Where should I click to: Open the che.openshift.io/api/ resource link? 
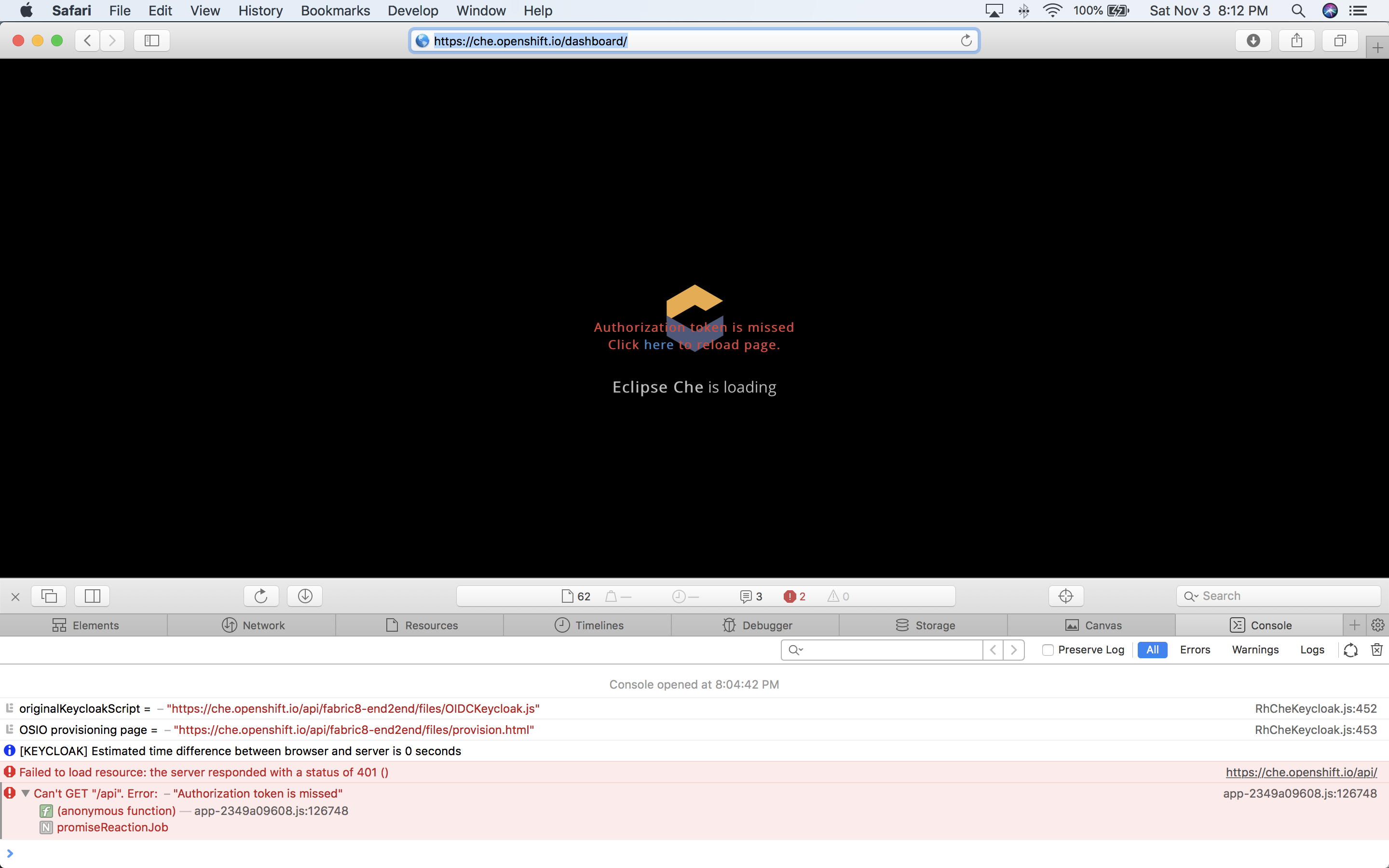pos(1301,772)
